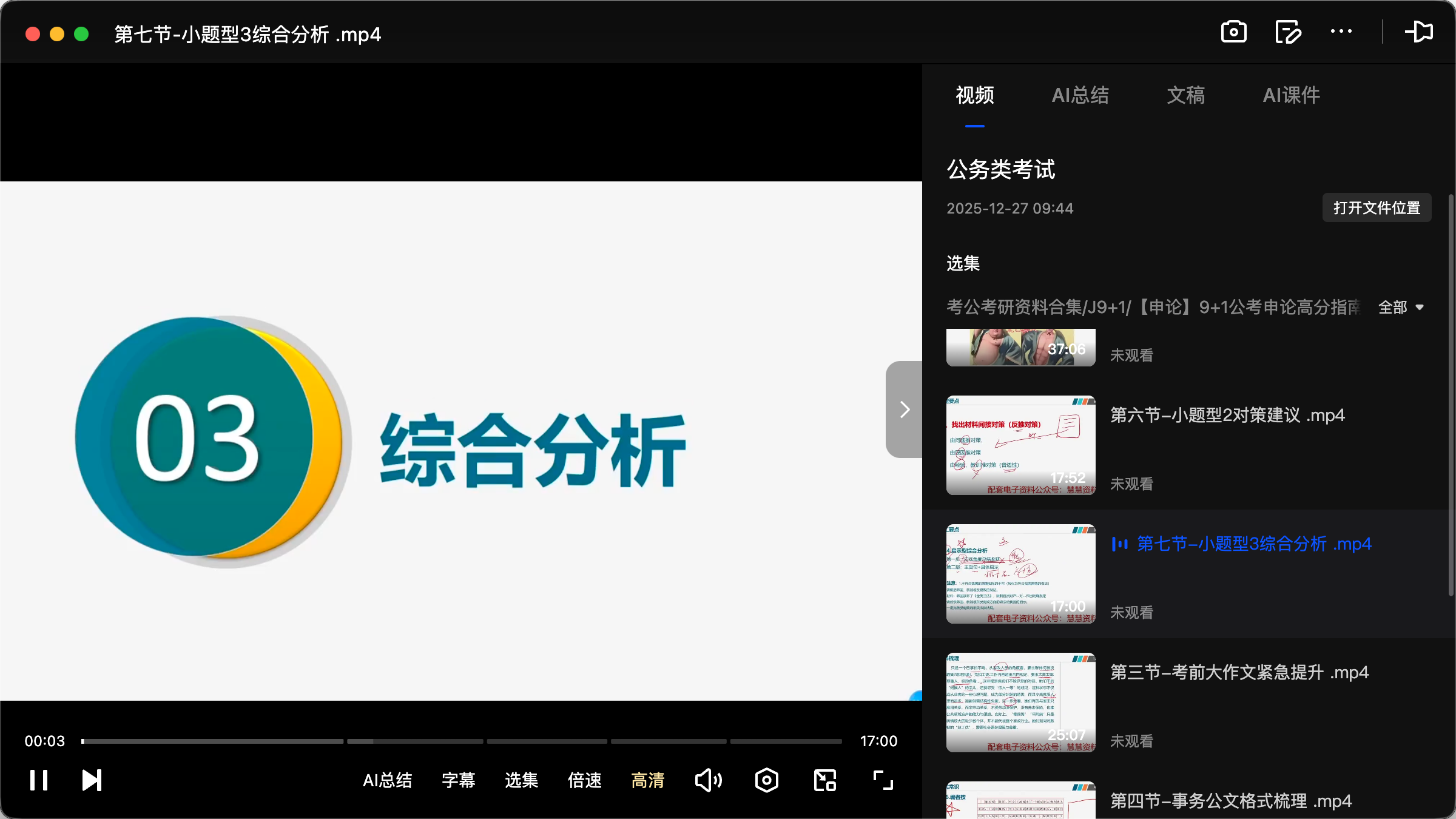The height and width of the screenshot is (819, 1456).
Task: Play 第六节-小题型2对策建议 episode thumbnail
Action: click(1020, 445)
